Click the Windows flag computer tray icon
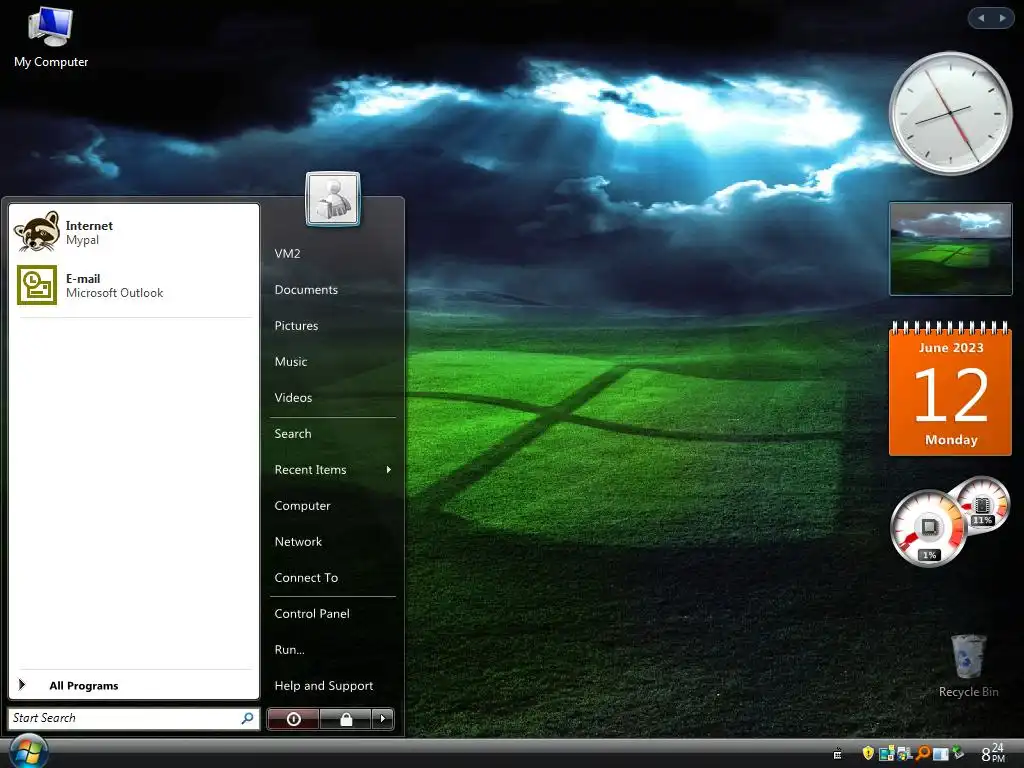The height and width of the screenshot is (768, 1024). click(904, 753)
